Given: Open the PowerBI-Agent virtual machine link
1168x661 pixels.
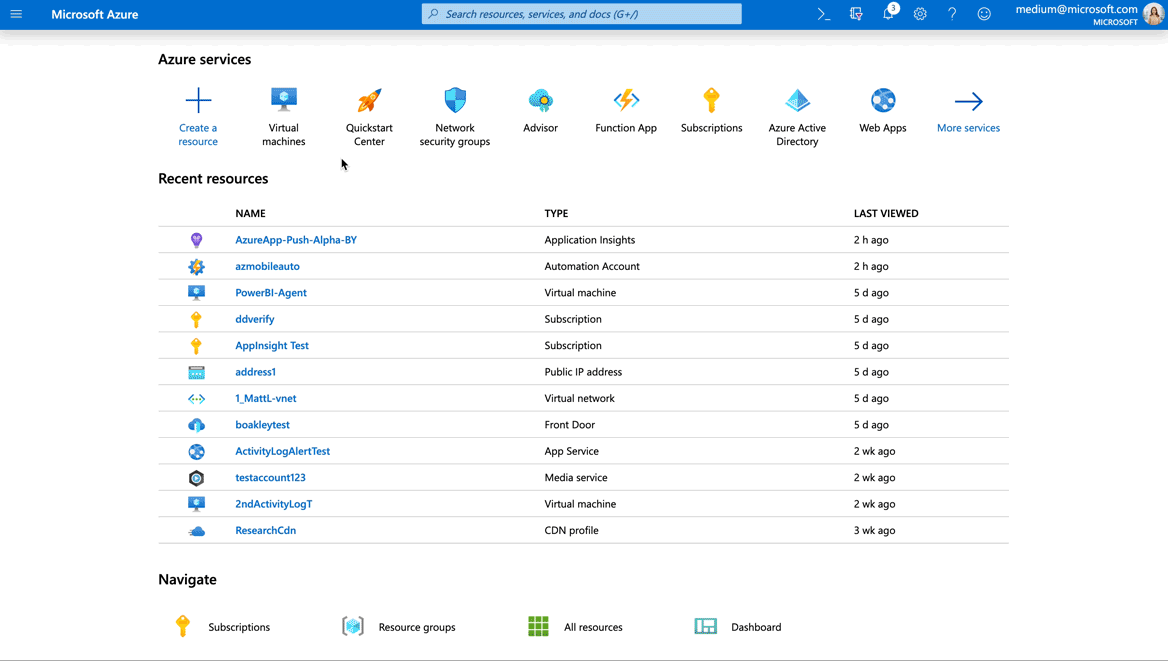Looking at the screenshot, I should [271, 293].
